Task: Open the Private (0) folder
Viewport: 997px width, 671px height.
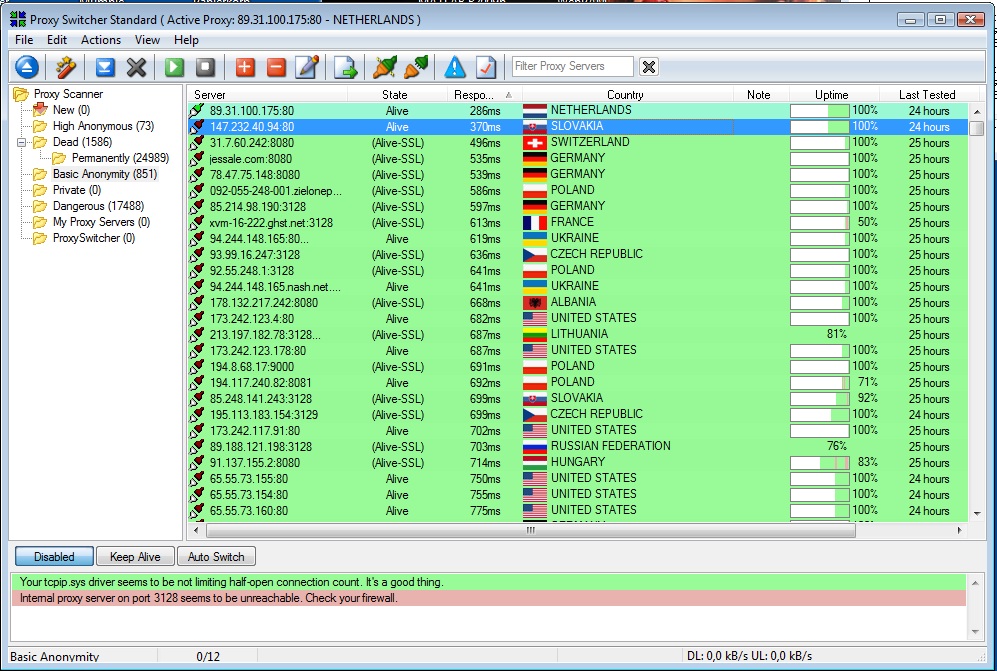Action: (76, 190)
